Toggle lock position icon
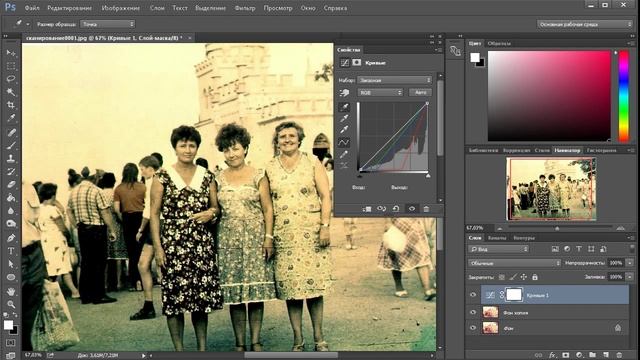The image size is (640, 360). [524, 277]
